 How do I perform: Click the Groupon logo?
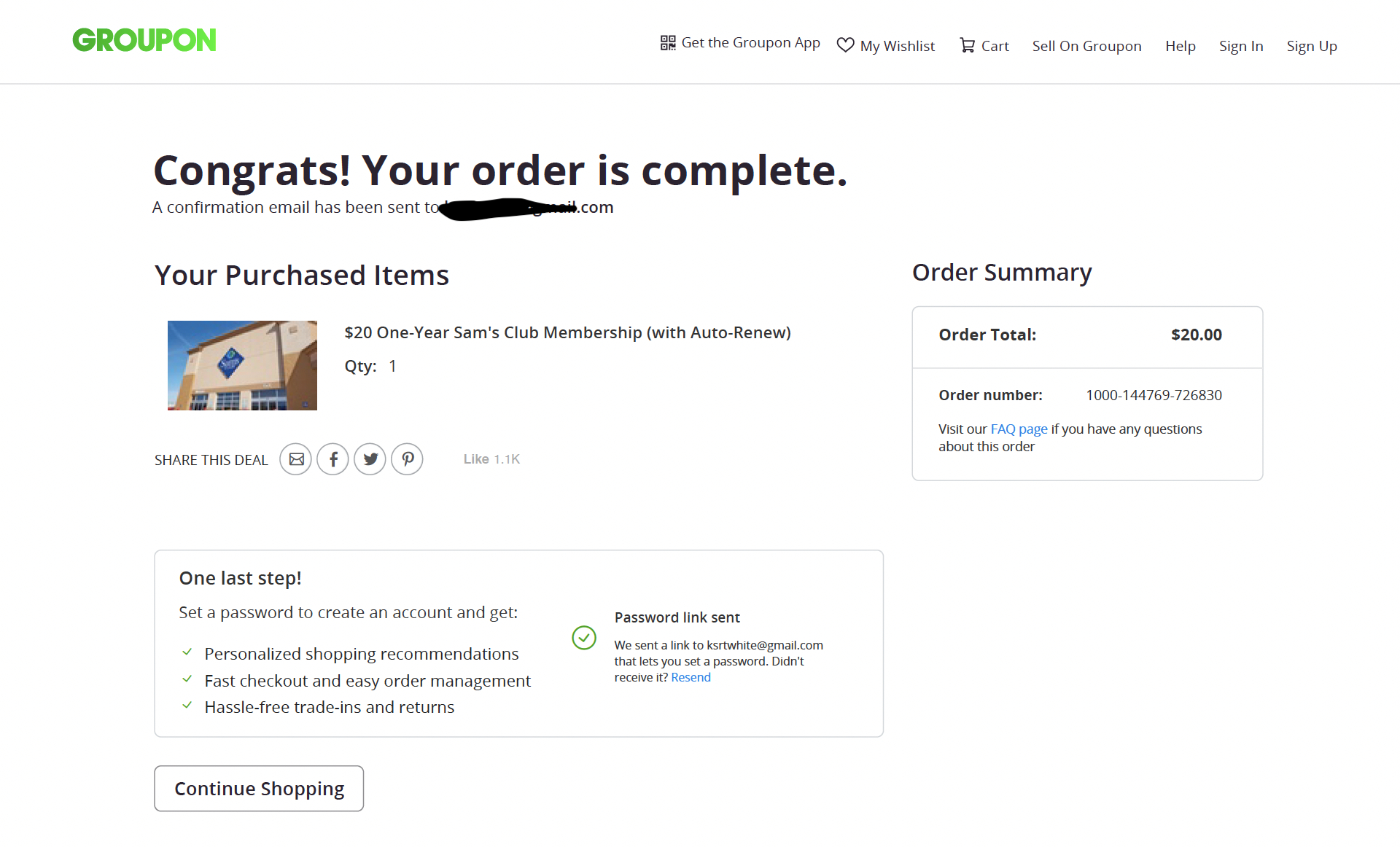click(144, 40)
